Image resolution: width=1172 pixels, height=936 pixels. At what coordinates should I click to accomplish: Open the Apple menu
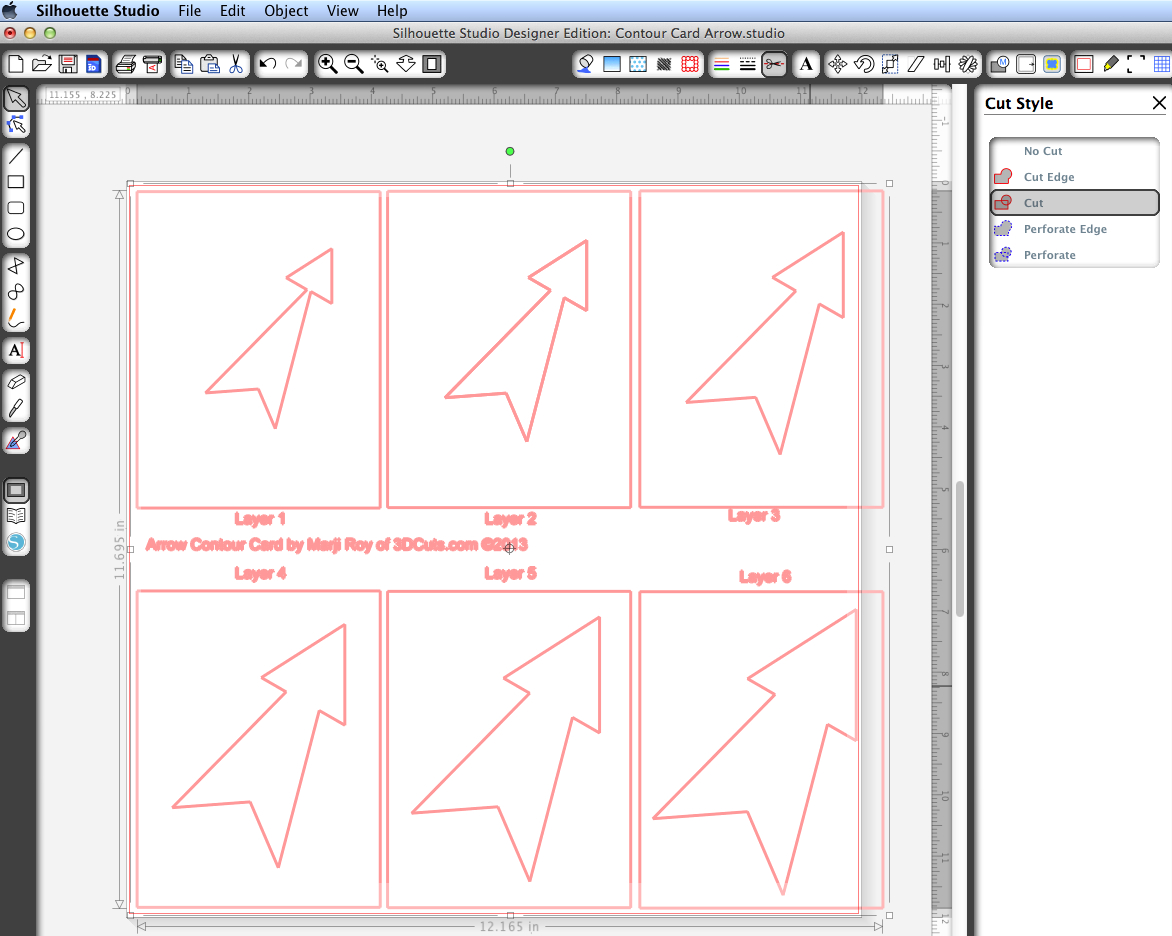[10, 10]
